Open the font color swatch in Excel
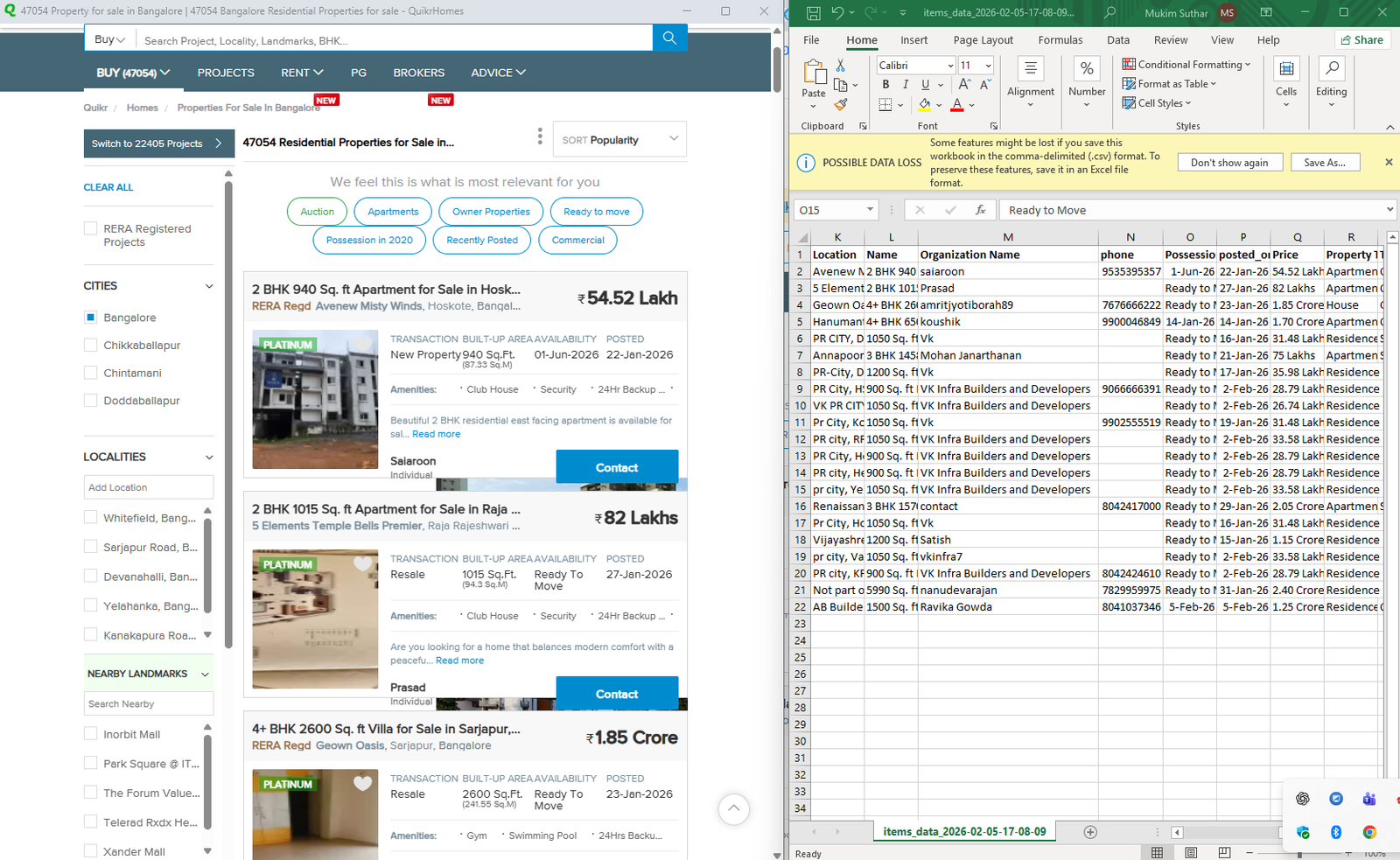1400x860 pixels. (957, 105)
